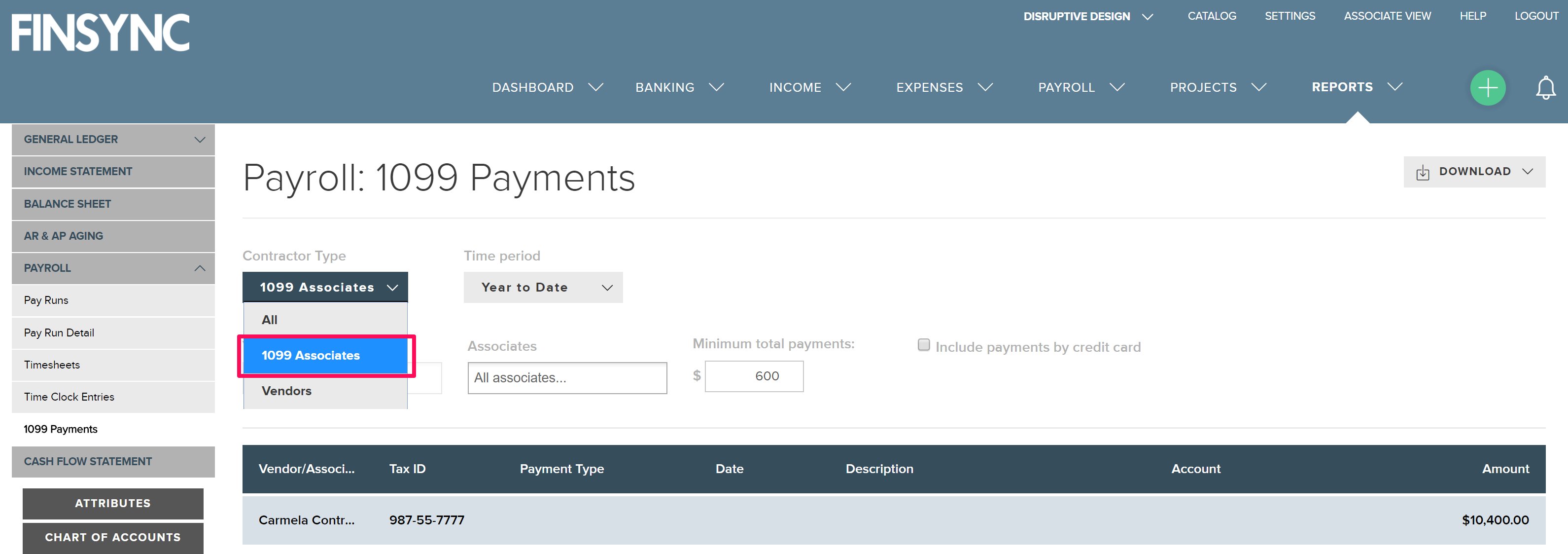Open the Income menu
Image resolution: width=1568 pixels, height=554 pixels.
(809, 87)
